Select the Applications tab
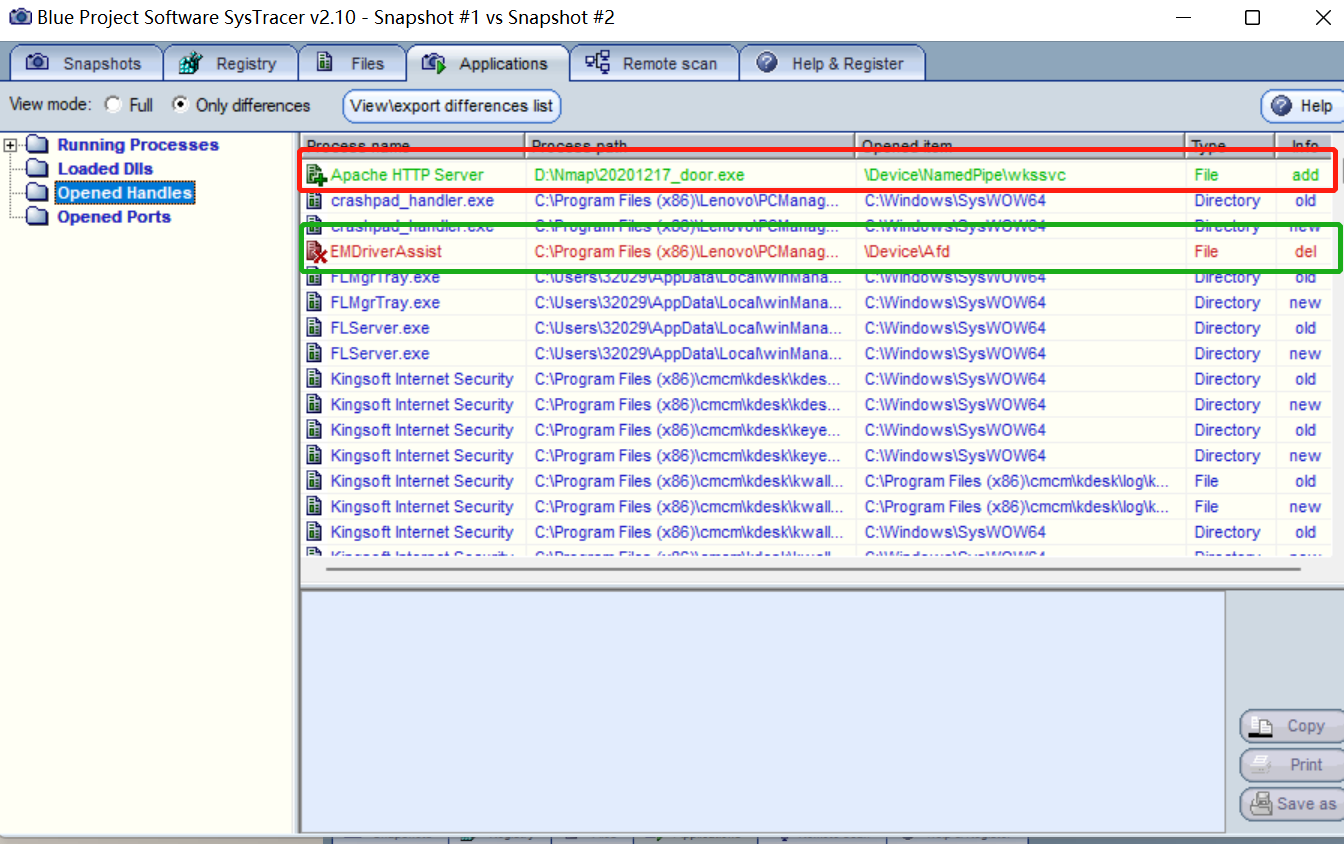This screenshot has height=844, width=1344. pyautogui.click(x=488, y=63)
